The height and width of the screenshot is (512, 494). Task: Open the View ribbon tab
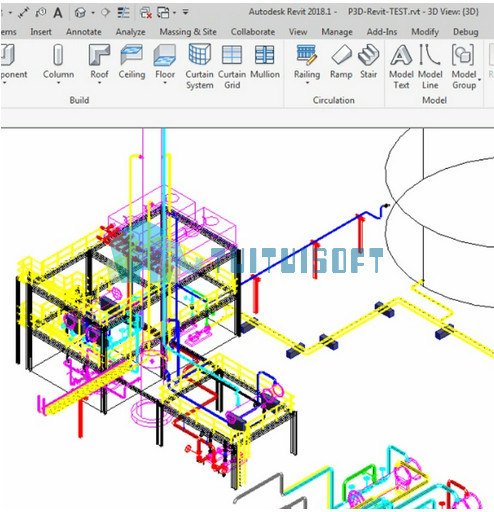click(298, 32)
